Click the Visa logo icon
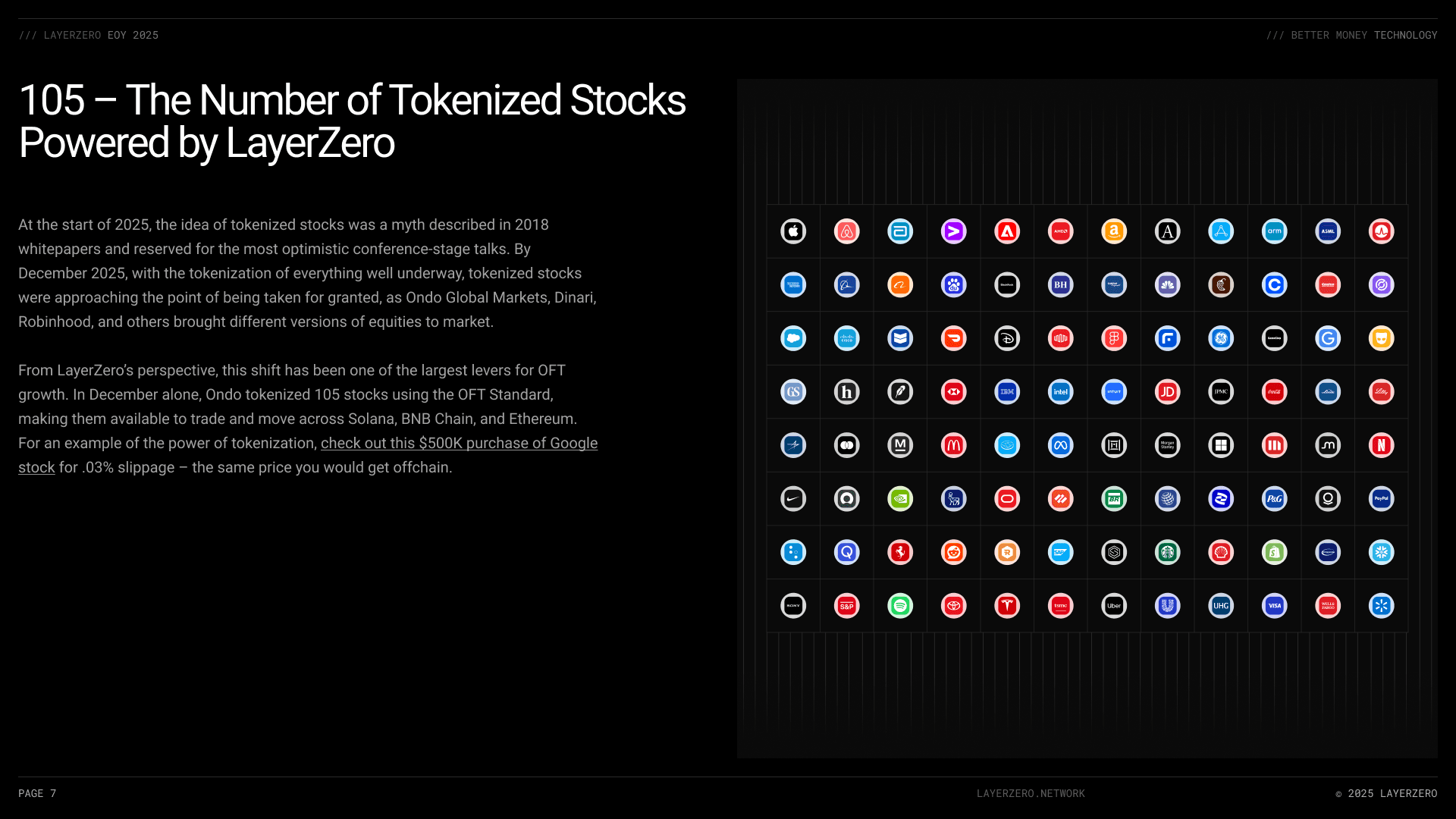This screenshot has height=819, width=1456. (1274, 606)
